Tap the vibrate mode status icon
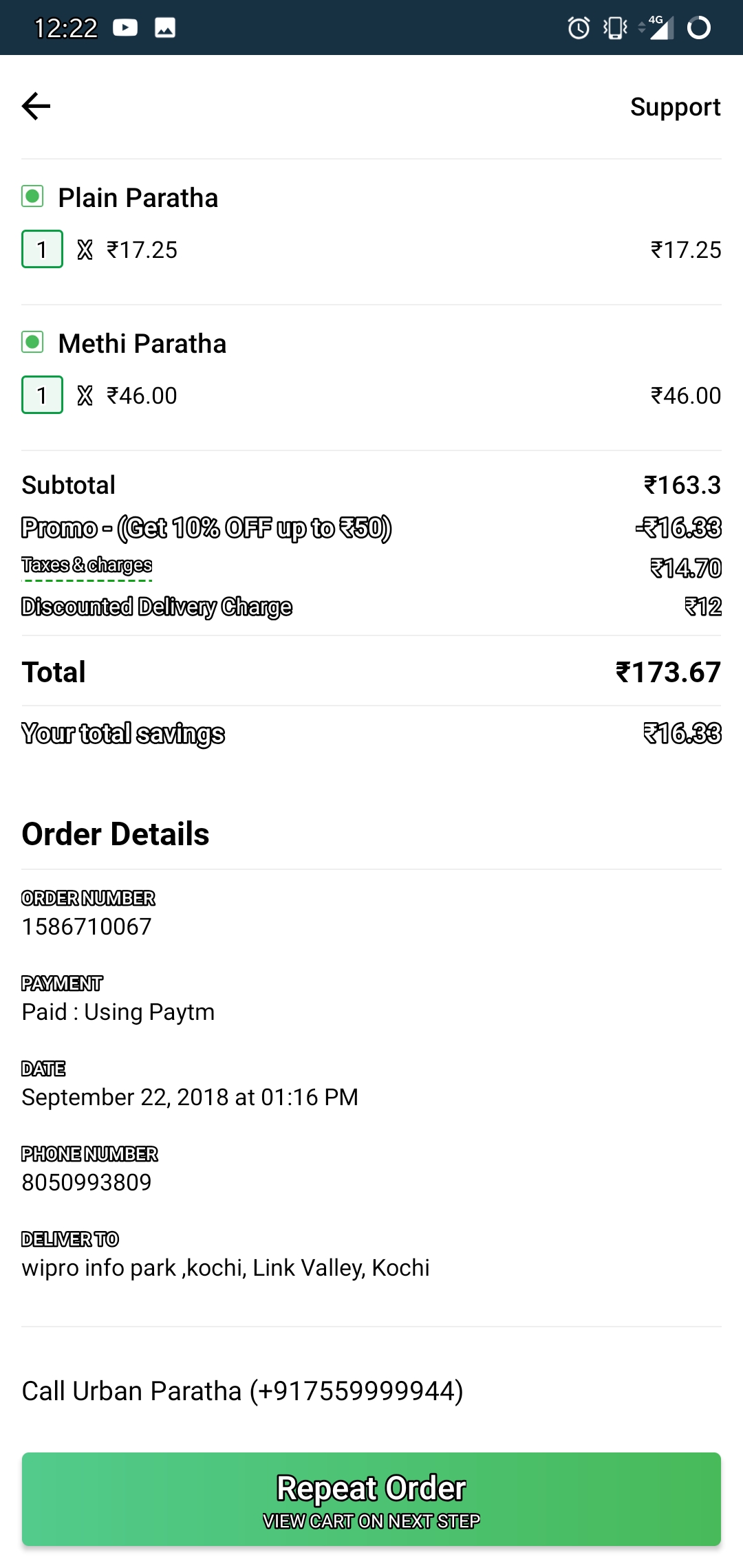The image size is (743, 1568). (614, 28)
